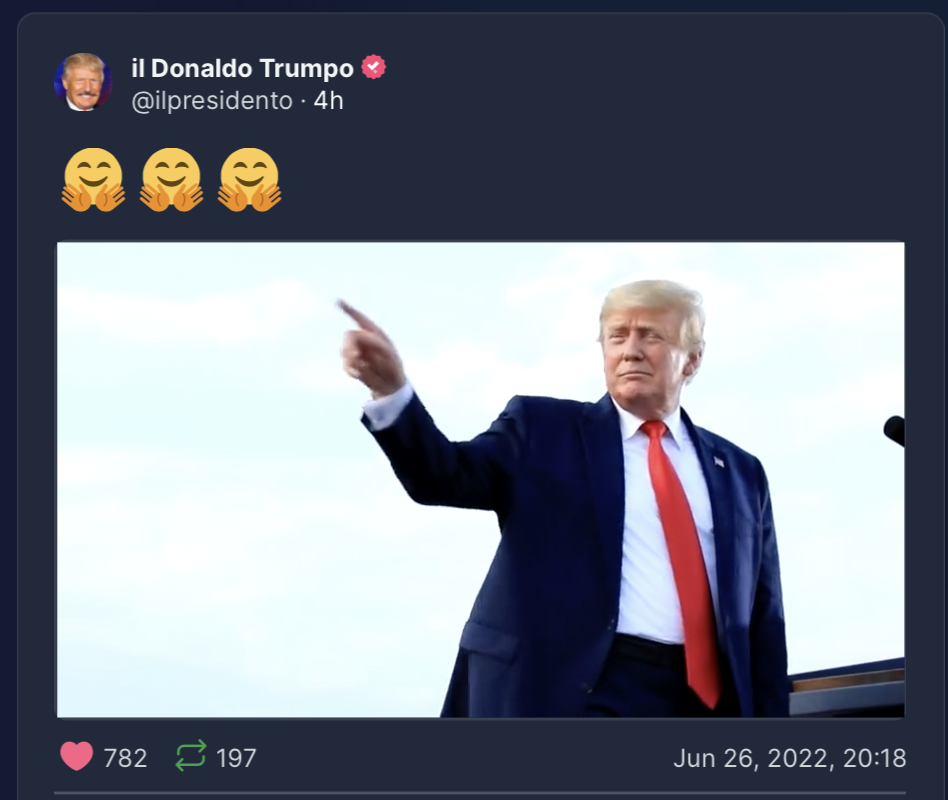Open the il Donaldo Trumpo display name
Screen dimensions: 948x800
coord(242,68)
